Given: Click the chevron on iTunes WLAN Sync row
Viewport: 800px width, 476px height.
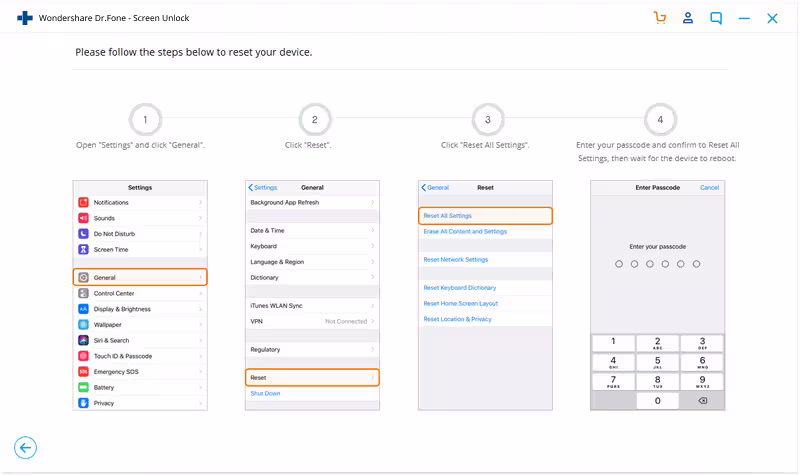Looking at the screenshot, I should coord(373,306).
